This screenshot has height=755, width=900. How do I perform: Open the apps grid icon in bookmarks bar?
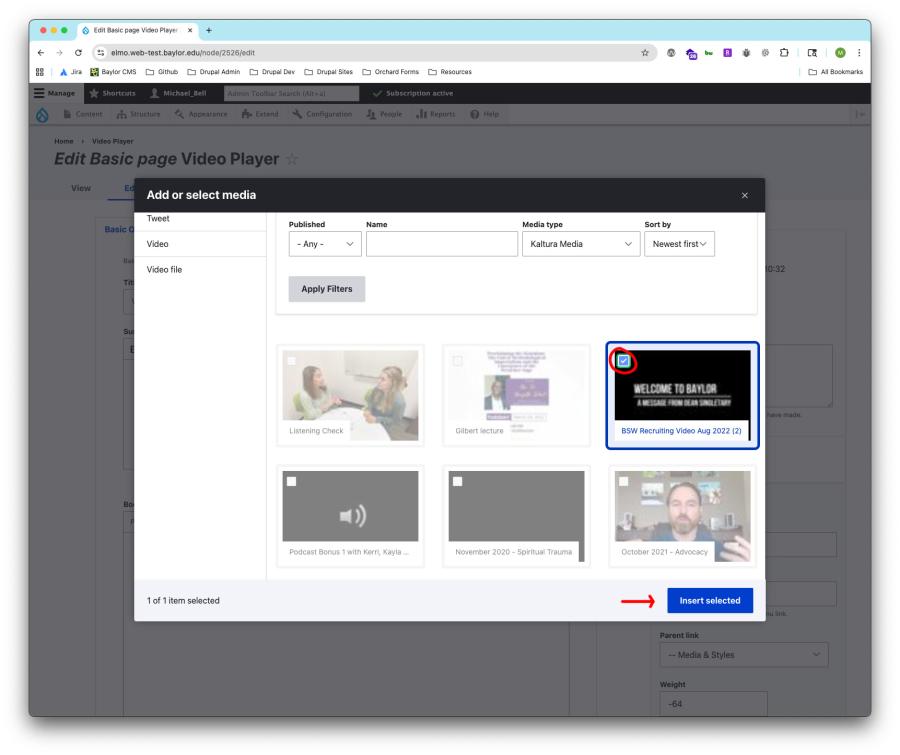click(x=40, y=72)
